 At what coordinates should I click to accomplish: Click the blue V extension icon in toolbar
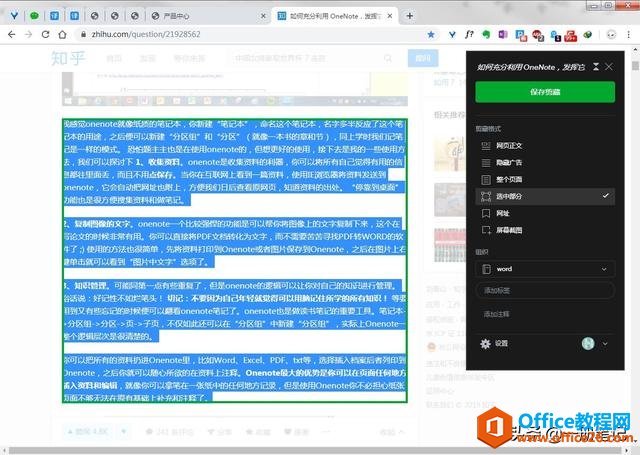[x=452, y=35]
